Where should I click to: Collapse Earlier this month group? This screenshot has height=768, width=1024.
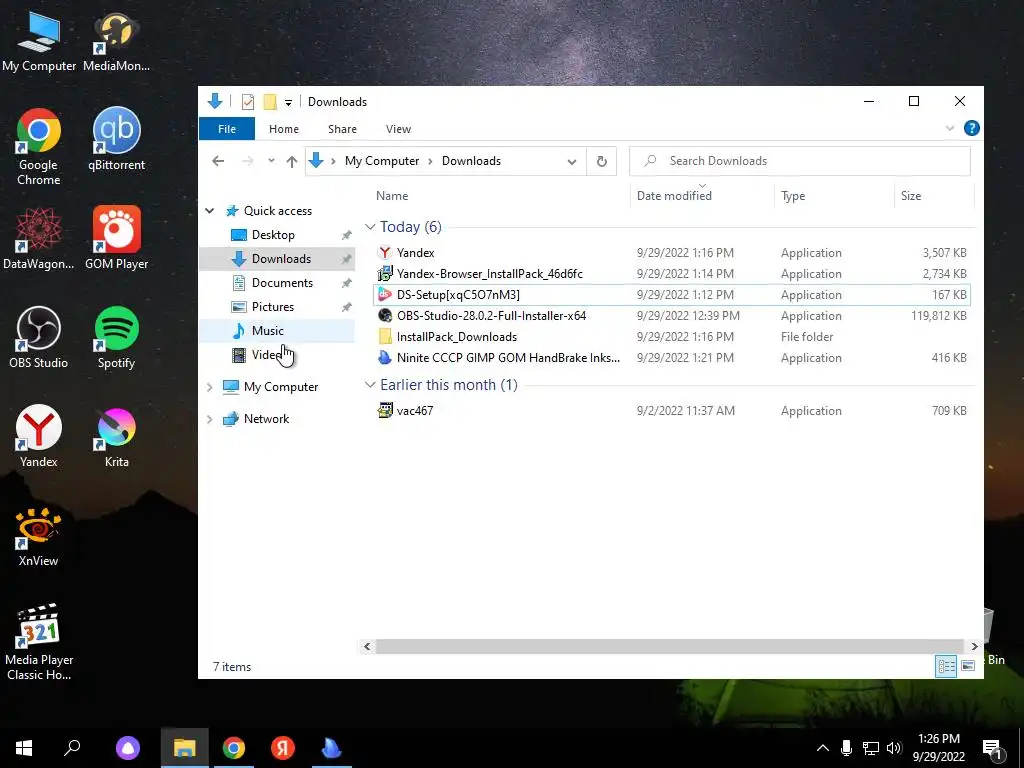point(370,385)
